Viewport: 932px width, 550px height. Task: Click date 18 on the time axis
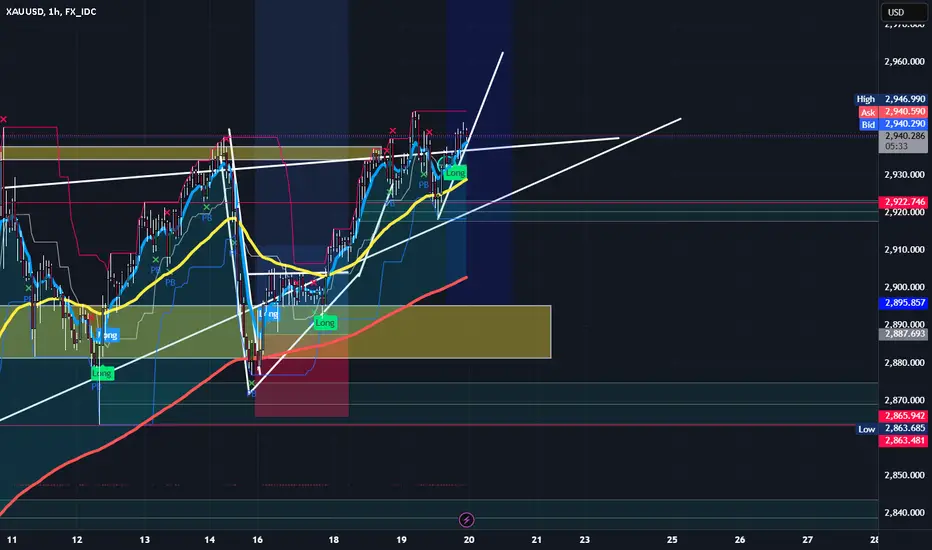[x=333, y=540]
